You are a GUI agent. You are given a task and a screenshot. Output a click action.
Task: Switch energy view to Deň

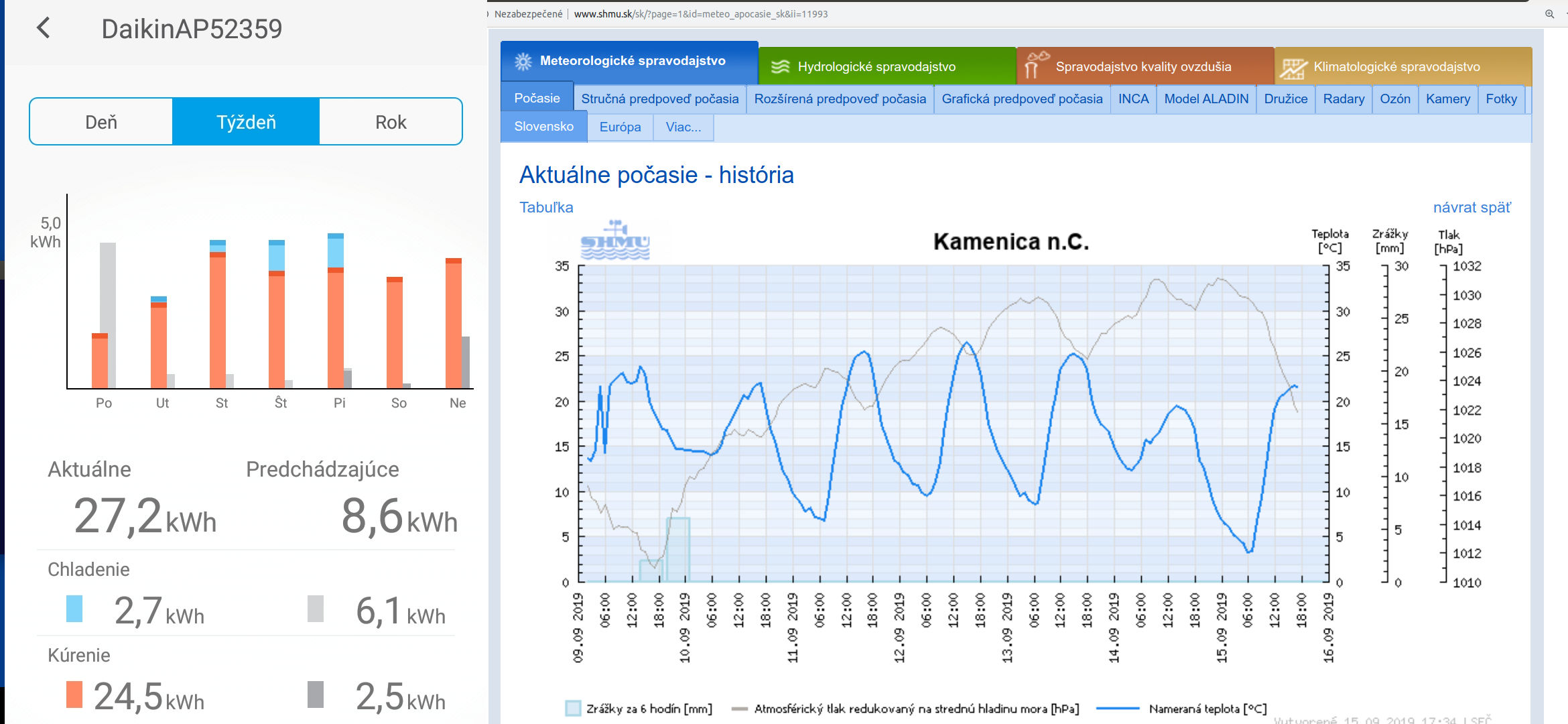tap(101, 122)
